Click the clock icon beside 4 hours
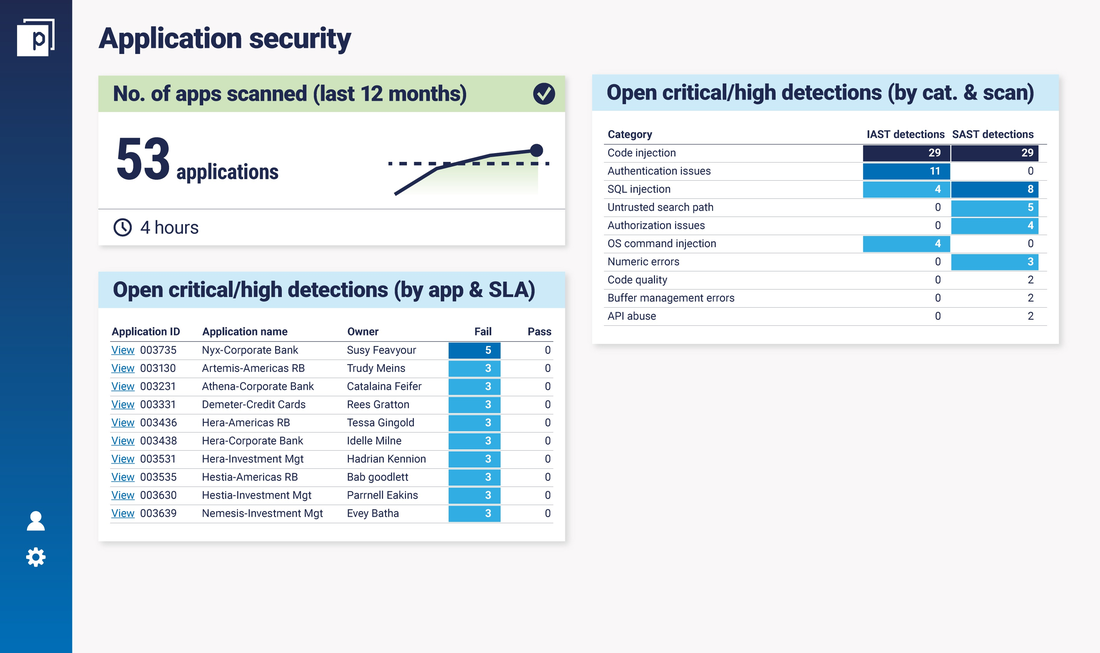 122,227
